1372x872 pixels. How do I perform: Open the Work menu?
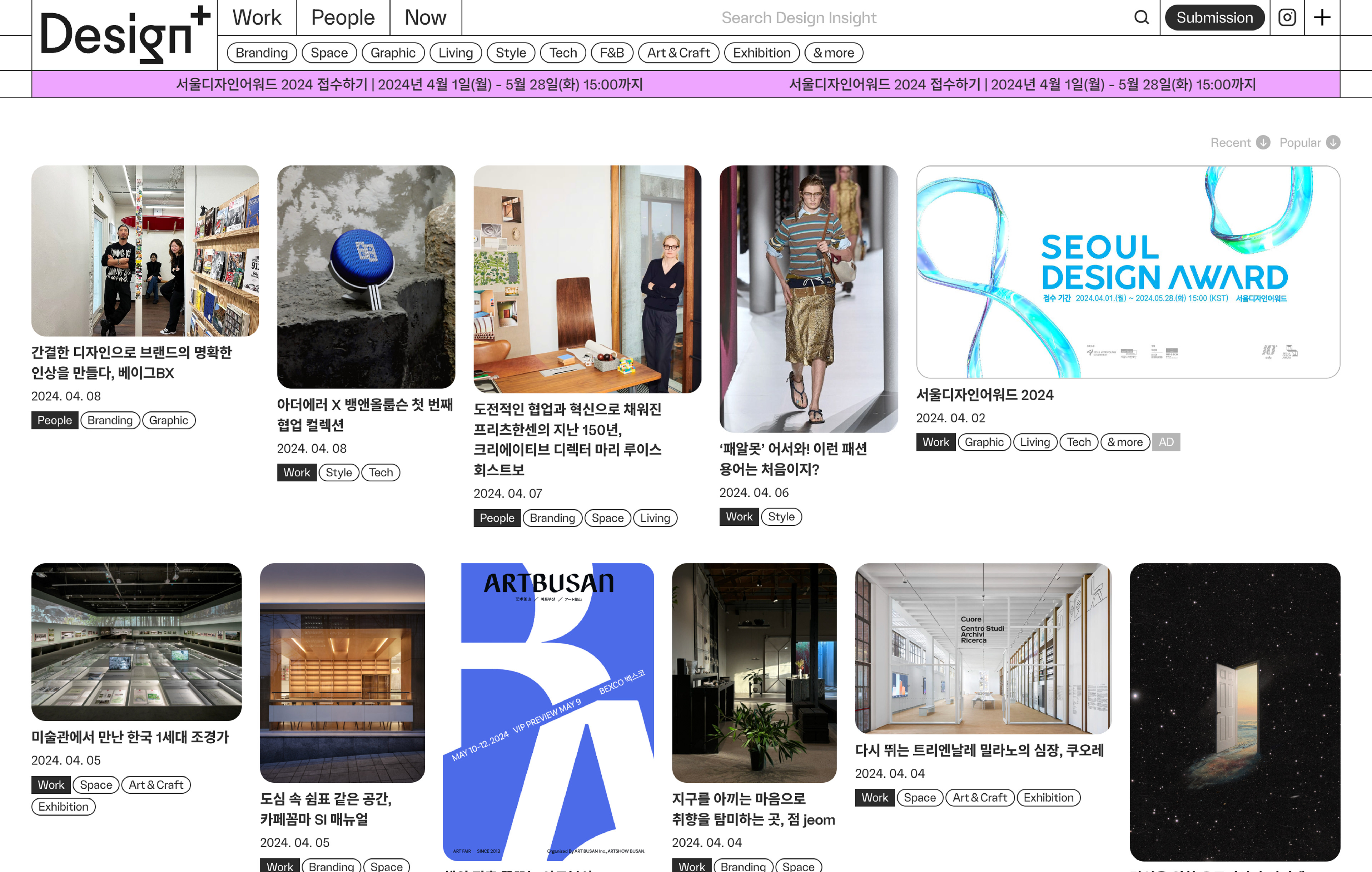(257, 18)
